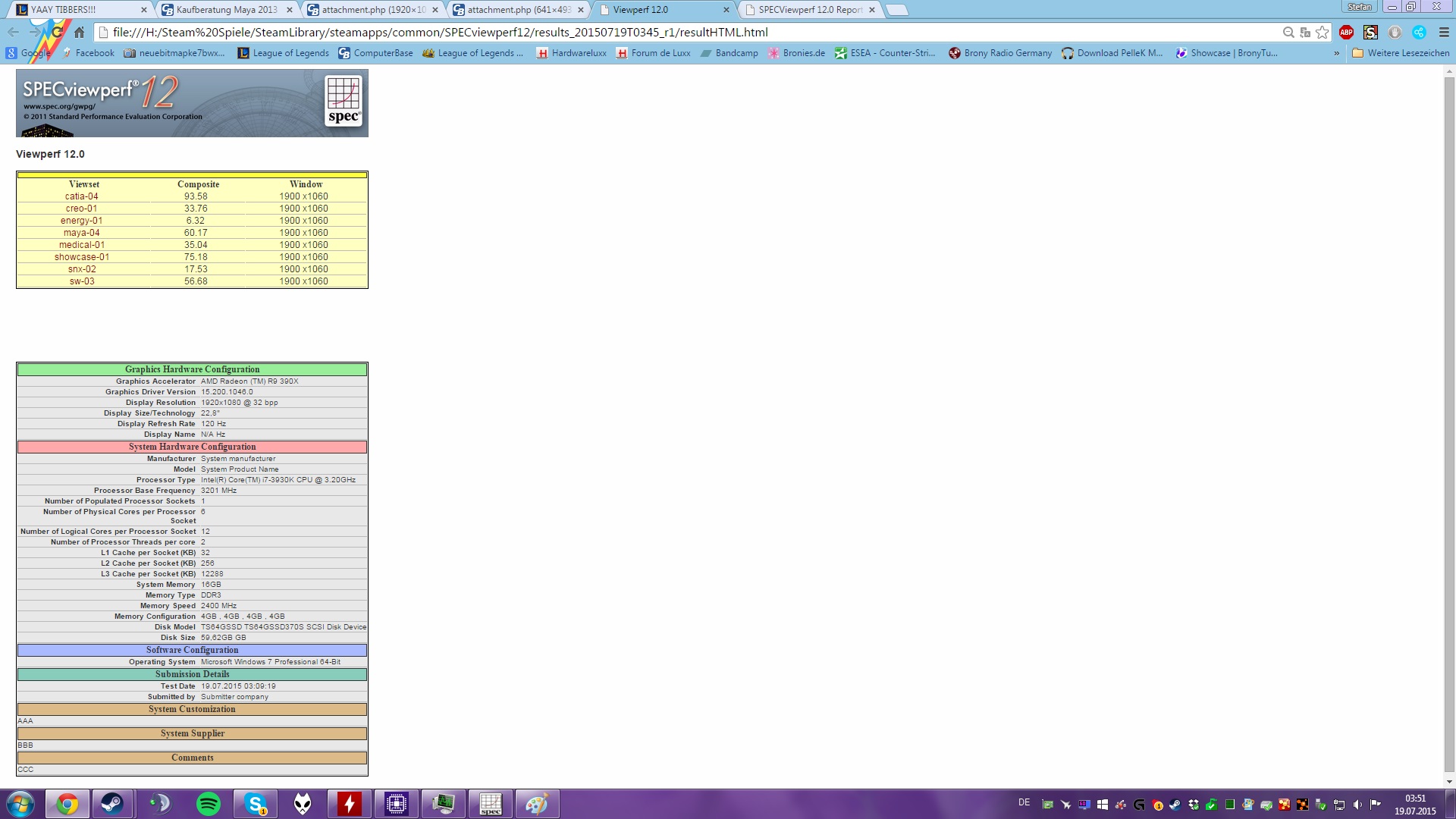This screenshot has width=1456, height=819.
Task: Open the catia-04 viewset link
Action: click(82, 196)
